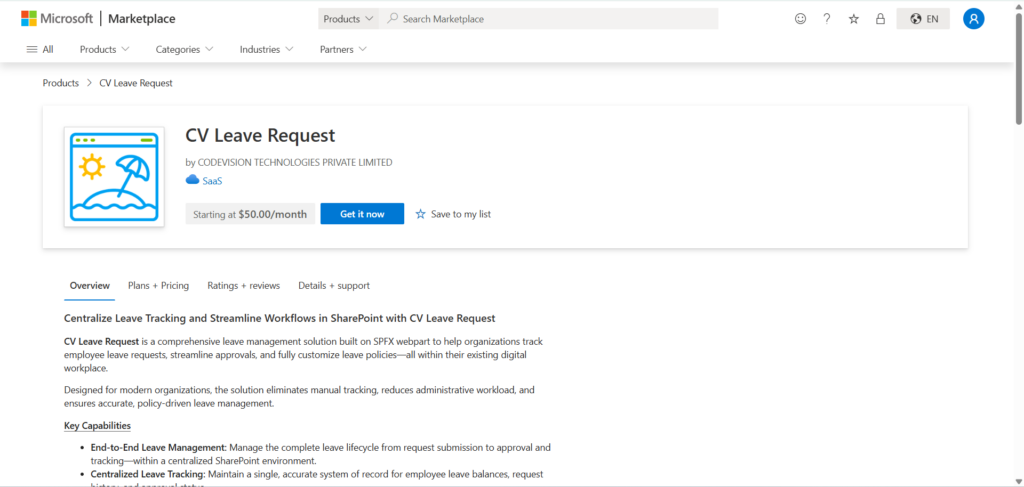Go to Products breadcrumb
This screenshot has height=487, width=1024.
61,83
